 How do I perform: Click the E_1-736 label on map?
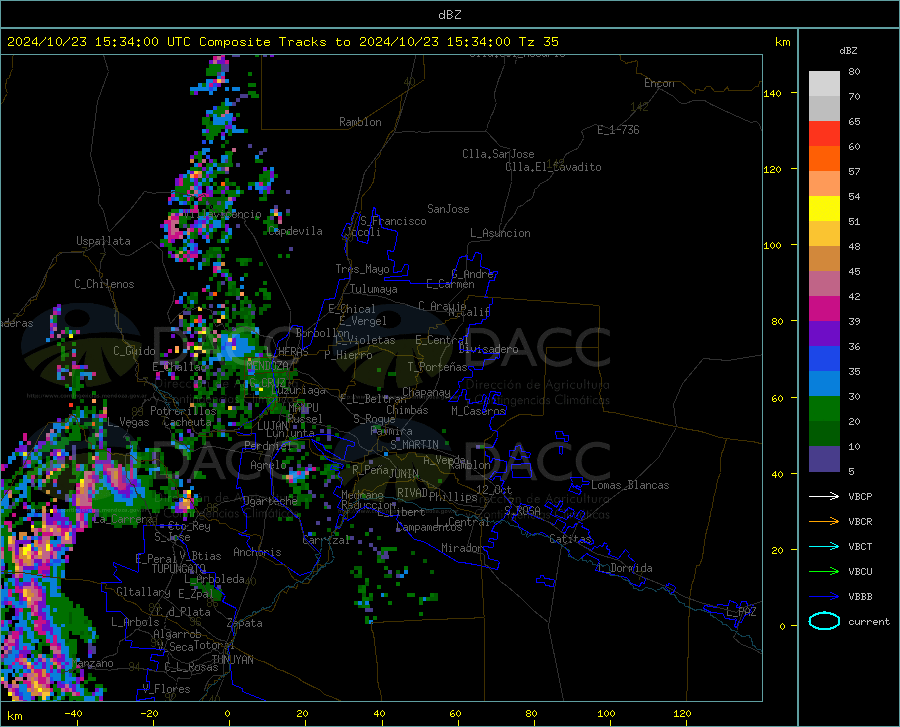(x=618, y=130)
